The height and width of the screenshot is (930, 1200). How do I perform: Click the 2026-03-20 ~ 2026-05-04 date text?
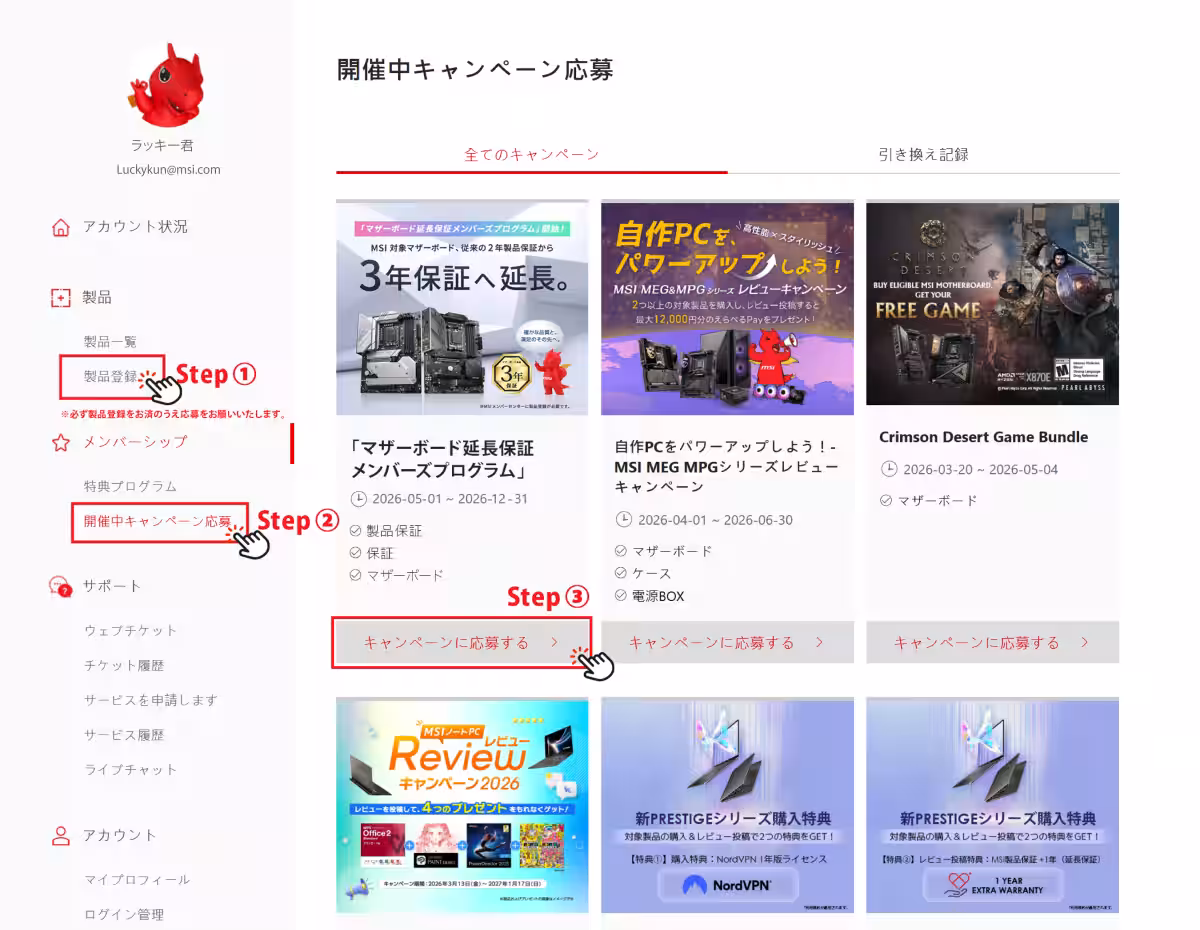pyautogui.click(x=980, y=469)
